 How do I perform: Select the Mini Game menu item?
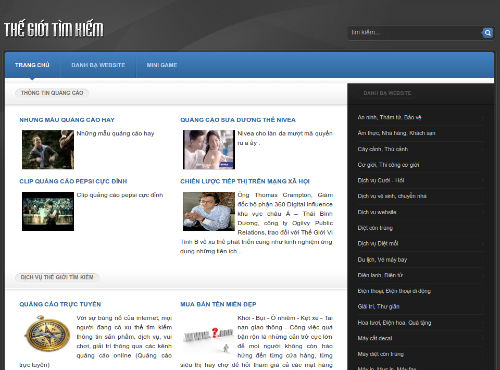[x=162, y=65]
